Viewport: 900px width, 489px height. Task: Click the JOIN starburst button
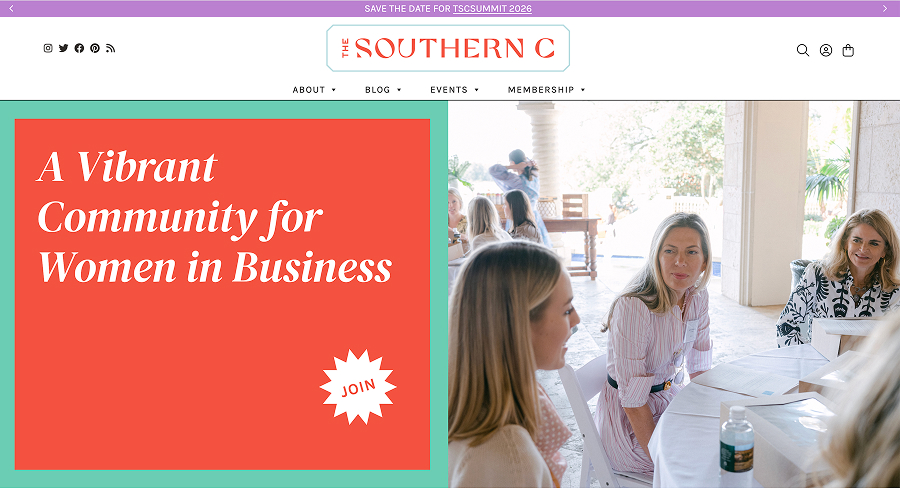click(x=358, y=387)
